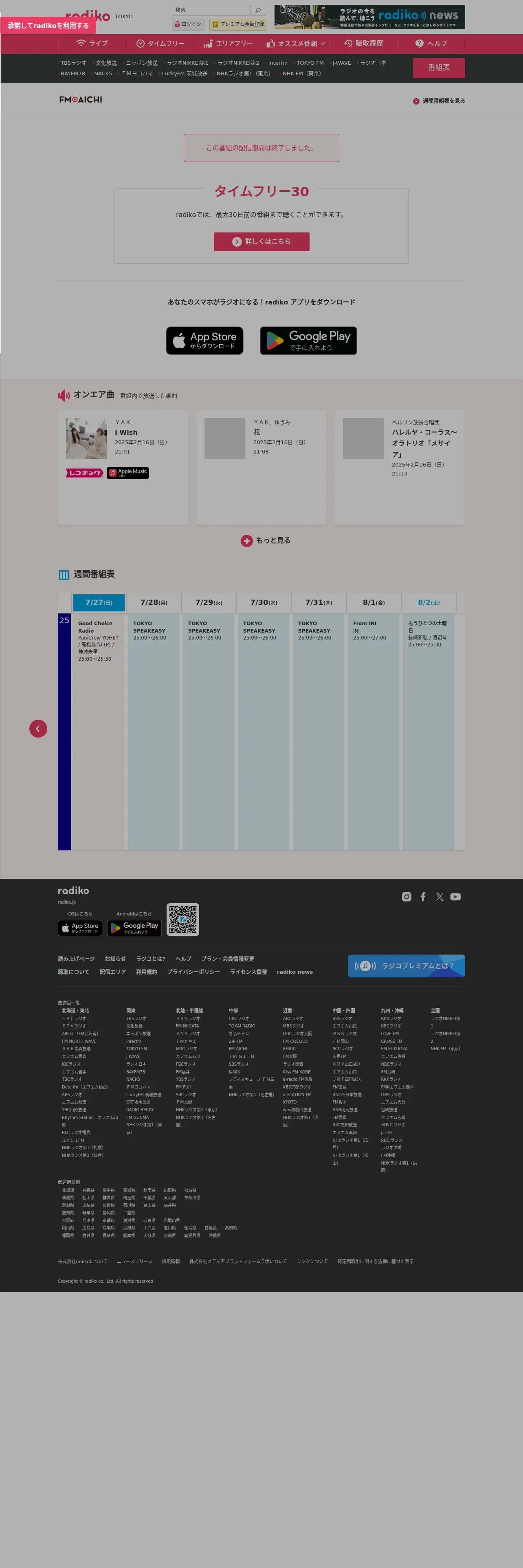Screen dimensions: 523x1568
Task: Click the 詳しくはこちら details button
Action: click(x=261, y=242)
